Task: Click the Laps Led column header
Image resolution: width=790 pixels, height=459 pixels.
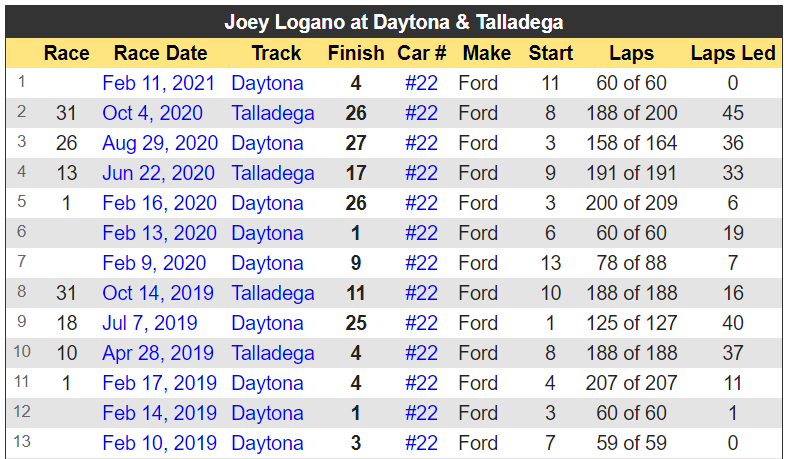Action: click(x=733, y=53)
